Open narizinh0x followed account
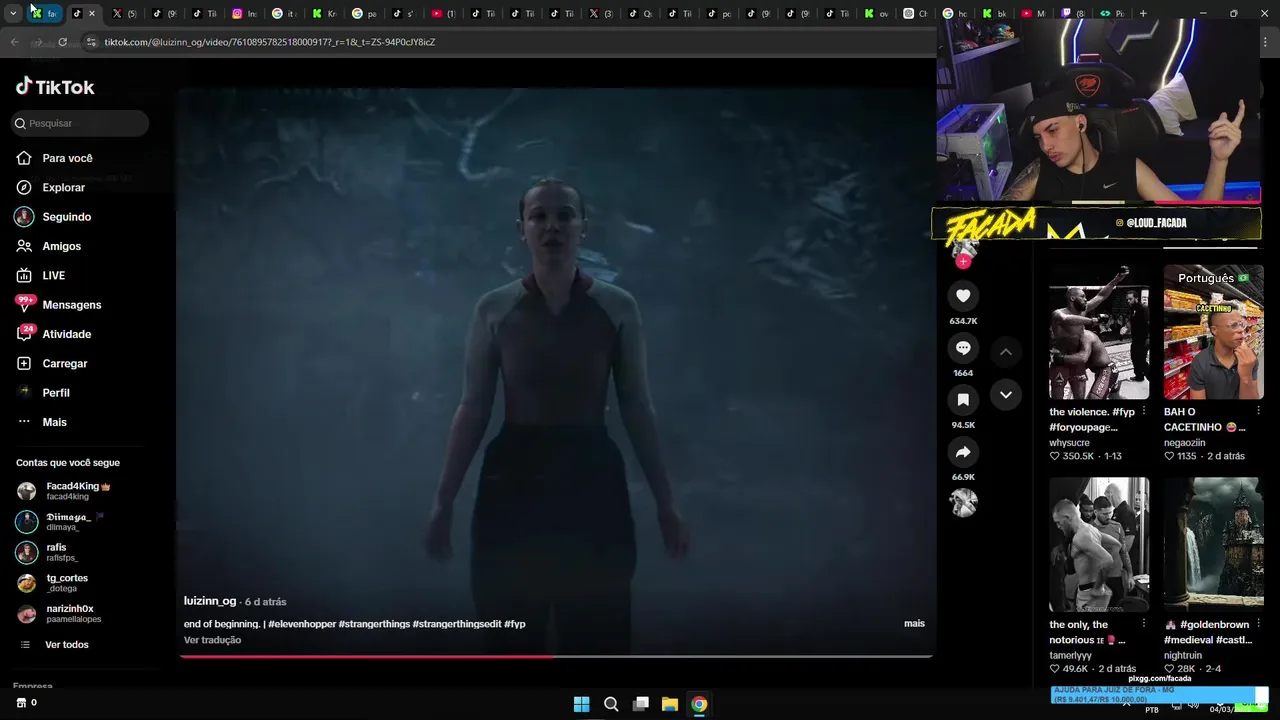Viewport: 1280px width, 720px height. pyautogui.click(x=59, y=613)
